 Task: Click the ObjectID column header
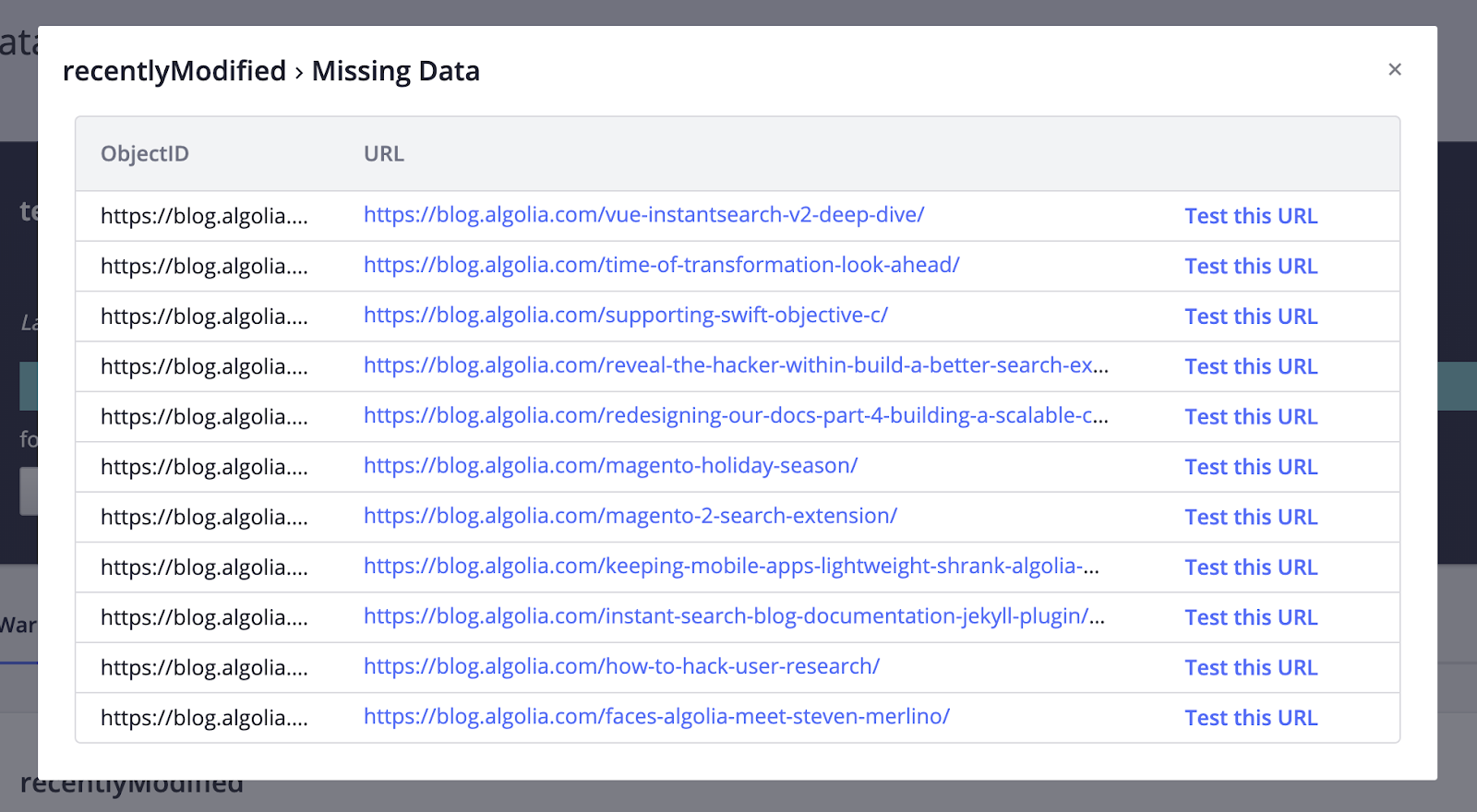pyautogui.click(x=145, y=154)
